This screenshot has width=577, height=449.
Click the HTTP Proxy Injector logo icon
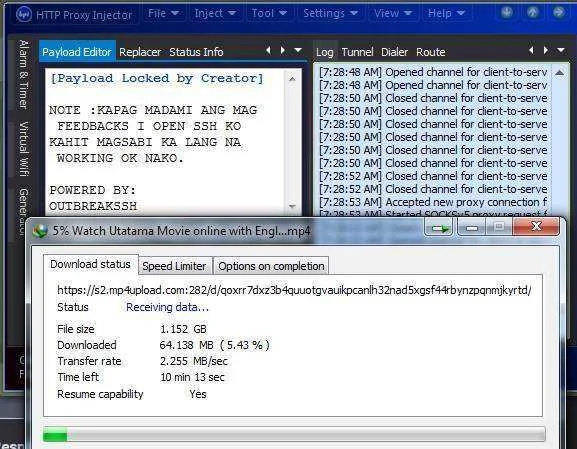(x=24, y=15)
